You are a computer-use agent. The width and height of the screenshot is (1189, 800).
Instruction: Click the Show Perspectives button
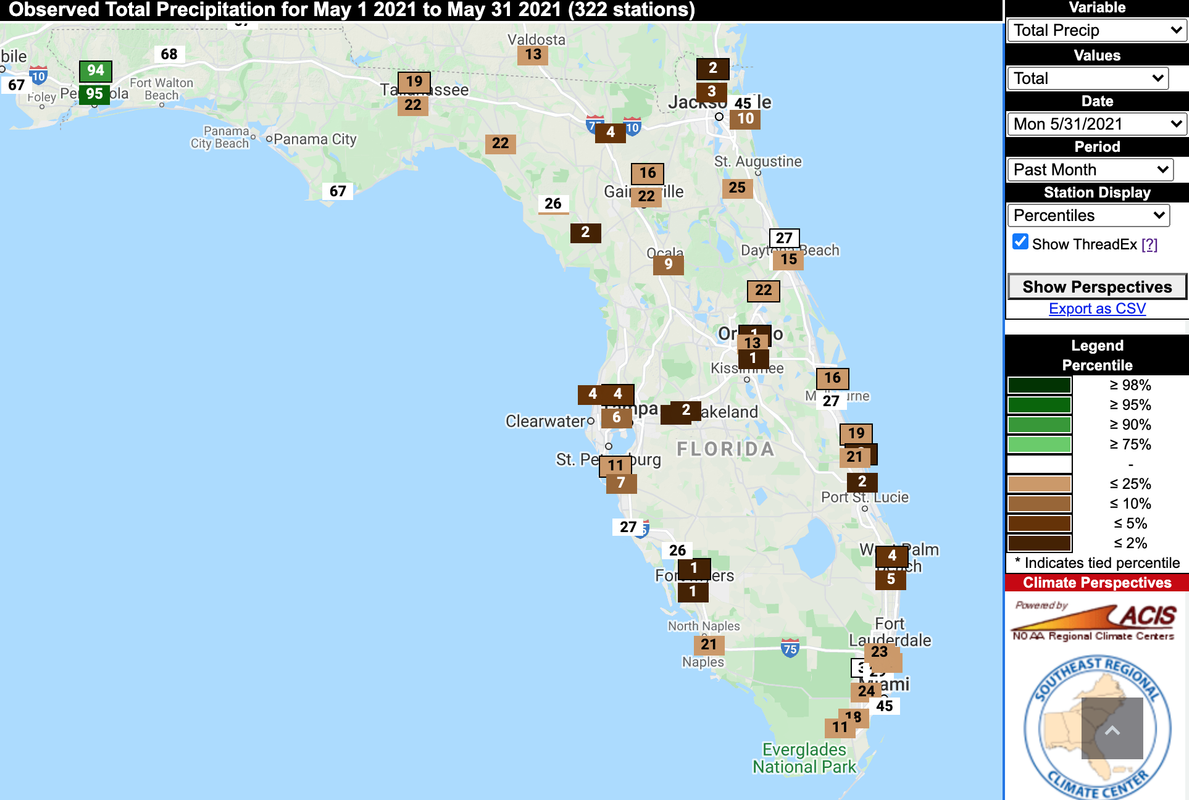click(x=1096, y=287)
